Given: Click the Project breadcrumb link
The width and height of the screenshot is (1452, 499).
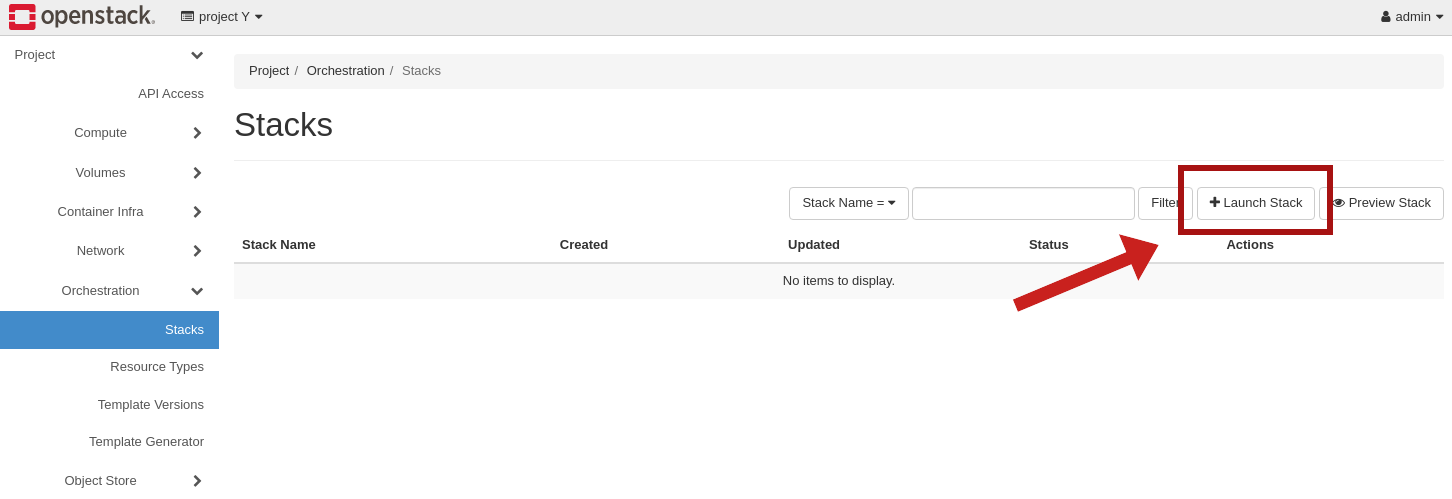Looking at the screenshot, I should pyautogui.click(x=269, y=71).
